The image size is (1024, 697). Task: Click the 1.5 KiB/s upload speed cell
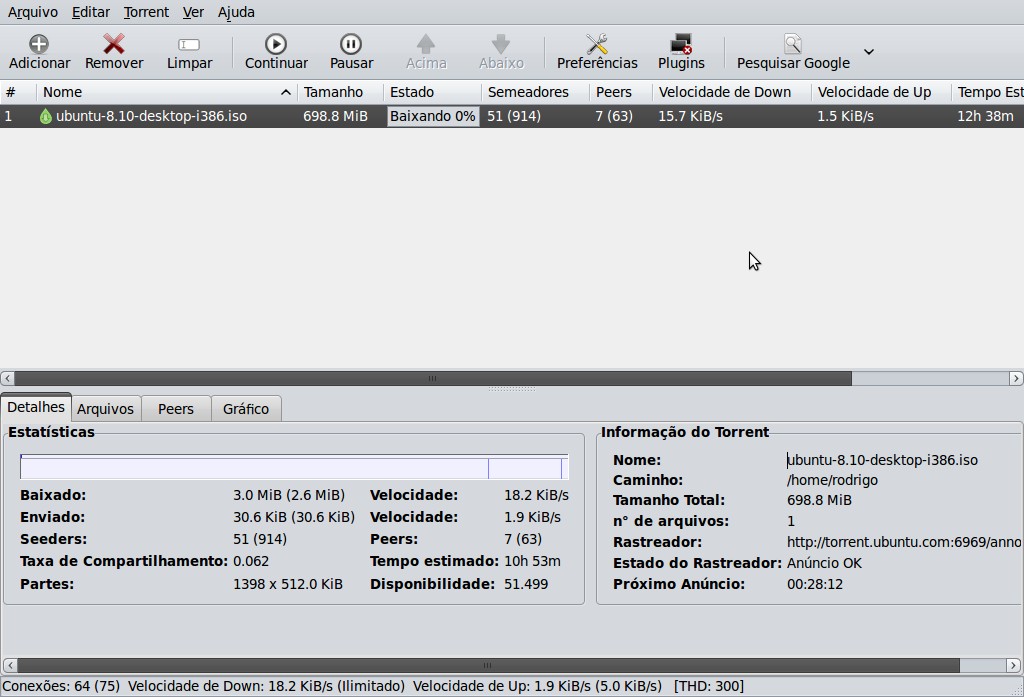click(845, 116)
